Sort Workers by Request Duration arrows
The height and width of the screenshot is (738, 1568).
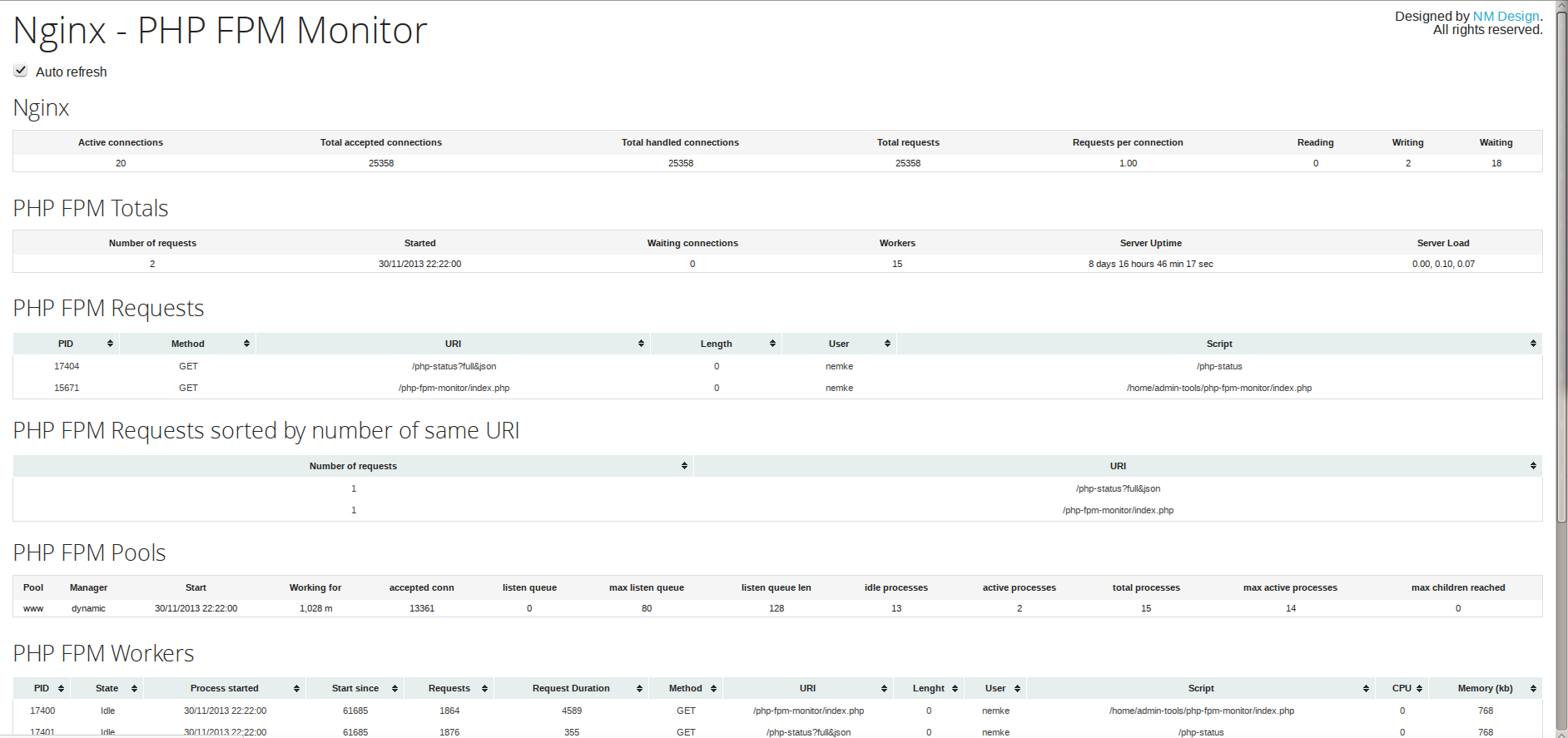pos(639,688)
